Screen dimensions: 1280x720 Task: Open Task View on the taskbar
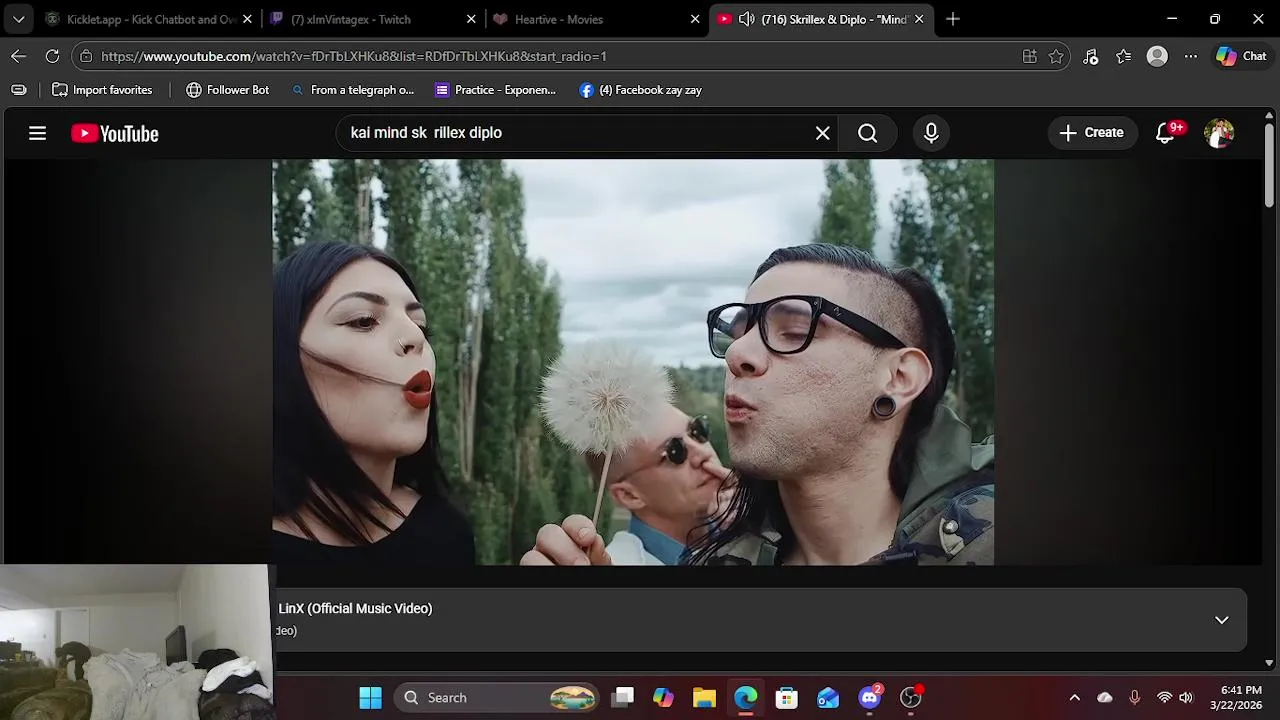(623, 698)
